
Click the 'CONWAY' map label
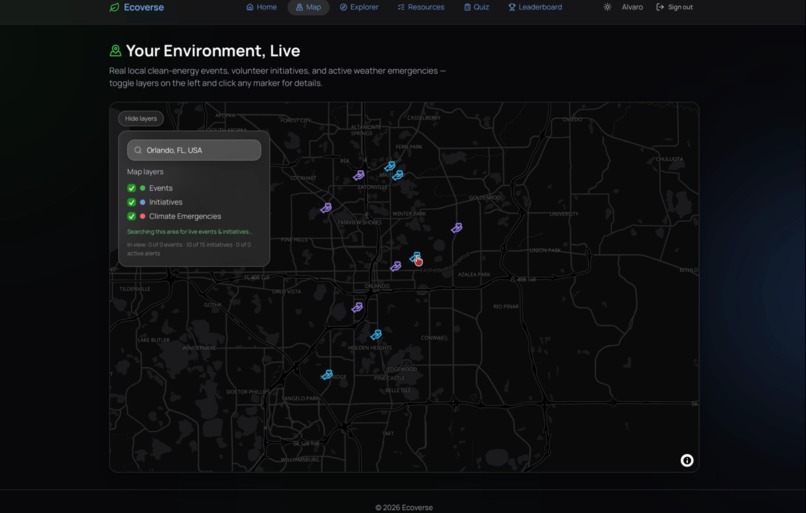pyautogui.click(x=434, y=338)
